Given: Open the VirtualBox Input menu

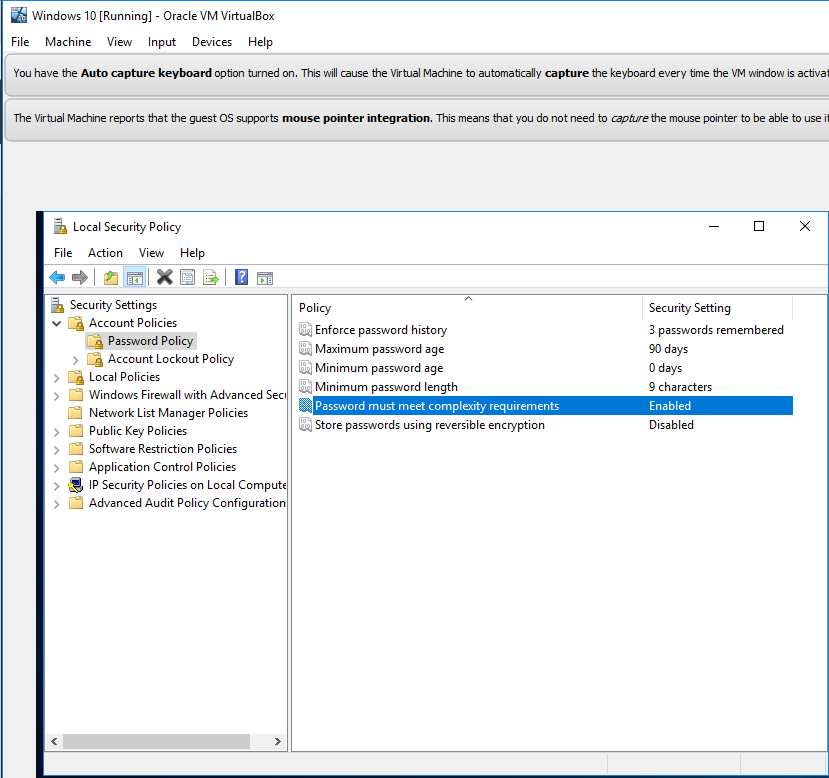Looking at the screenshot, I should pos(161,42).
